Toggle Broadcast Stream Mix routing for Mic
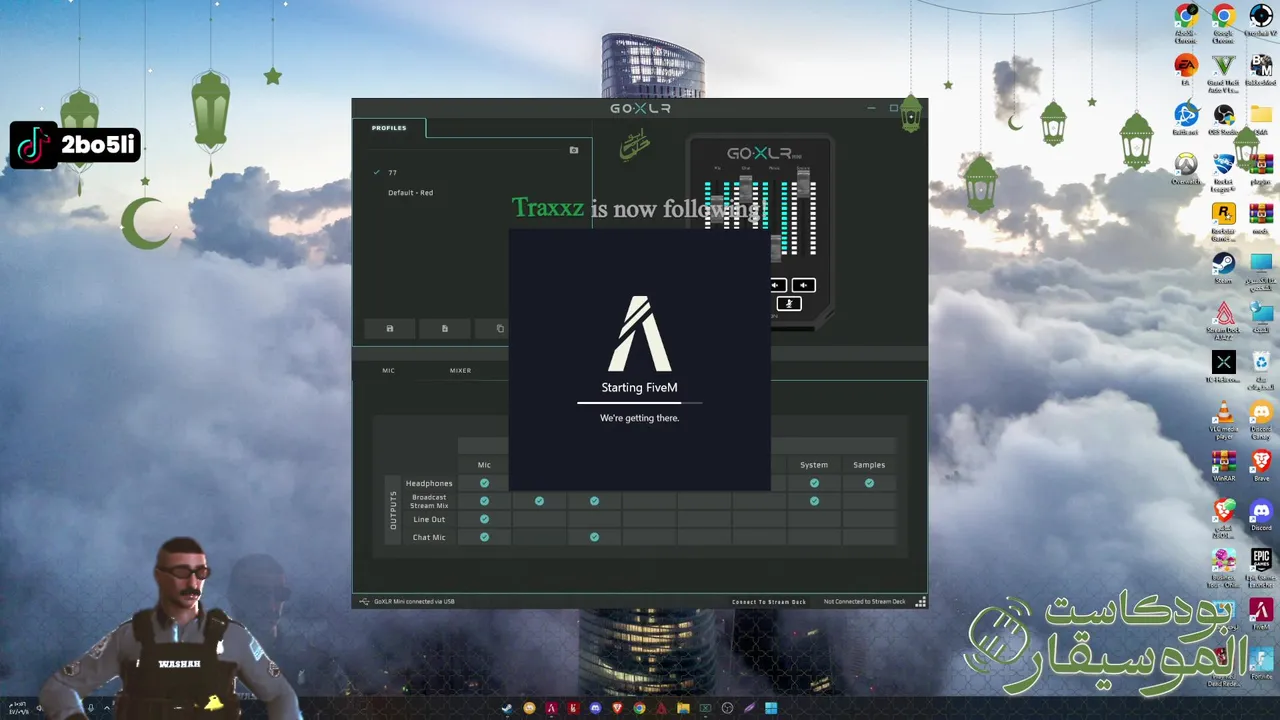Image resolution: width=1280 pixels, height=720 pixels. [484, 501]
